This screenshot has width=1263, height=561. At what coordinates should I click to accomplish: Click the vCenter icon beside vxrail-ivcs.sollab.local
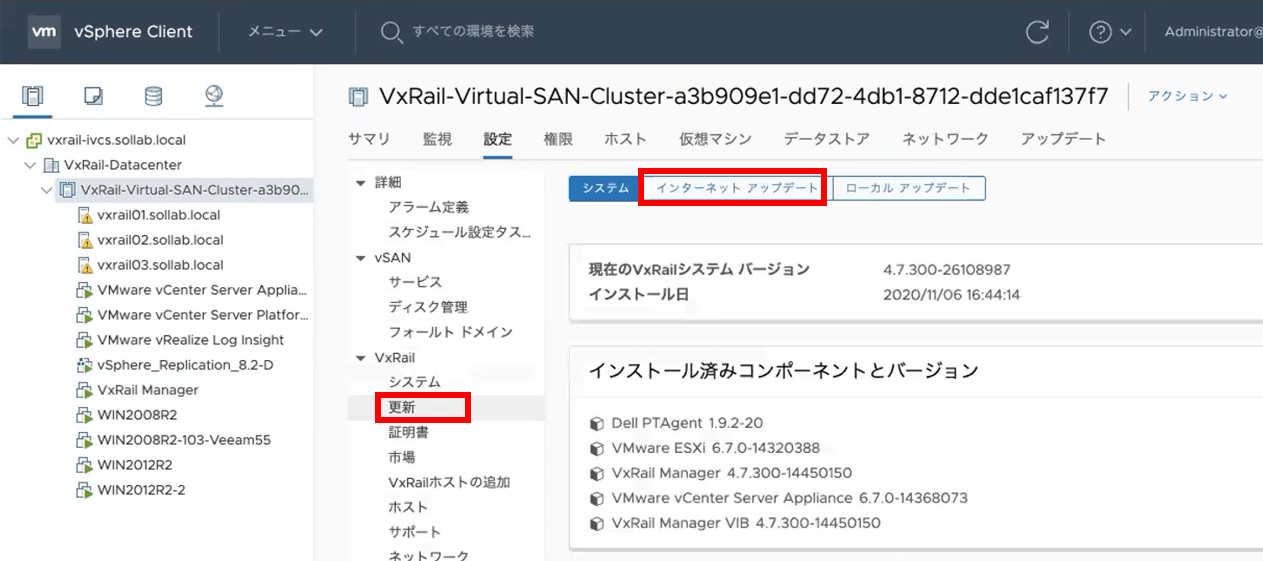click(35, 140)
